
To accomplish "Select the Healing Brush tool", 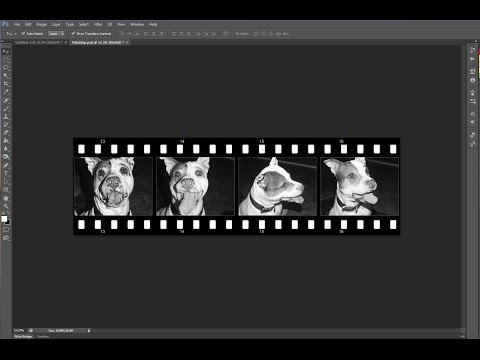I will coord(6,100).
